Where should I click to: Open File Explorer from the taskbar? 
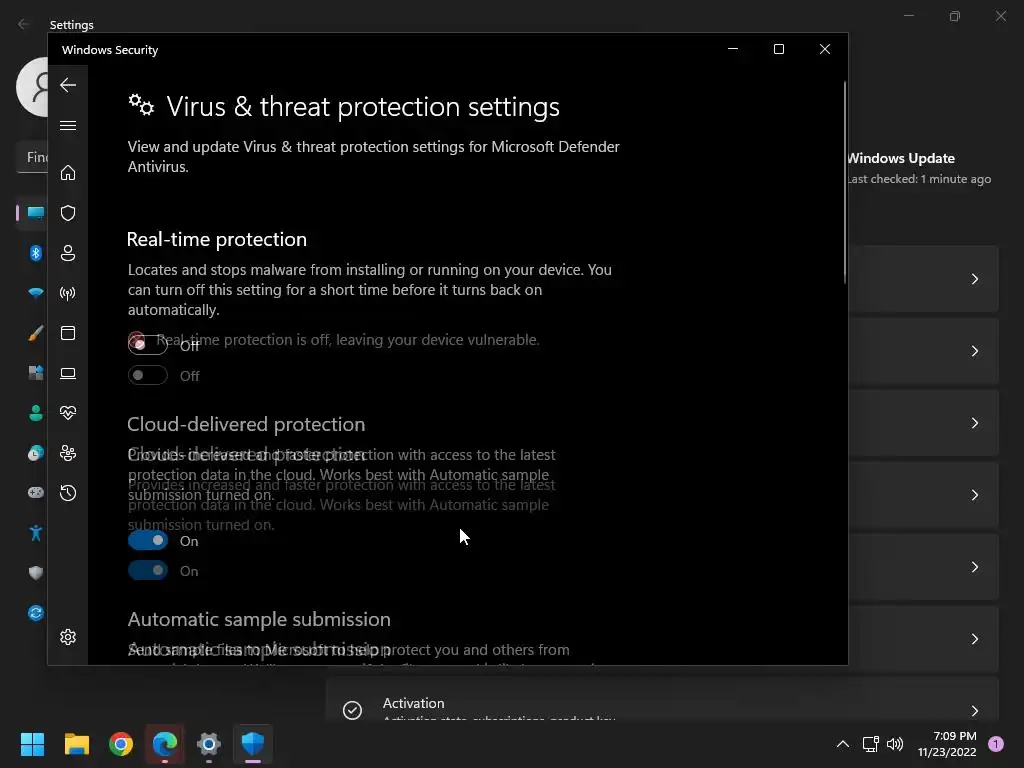(76, 744)
